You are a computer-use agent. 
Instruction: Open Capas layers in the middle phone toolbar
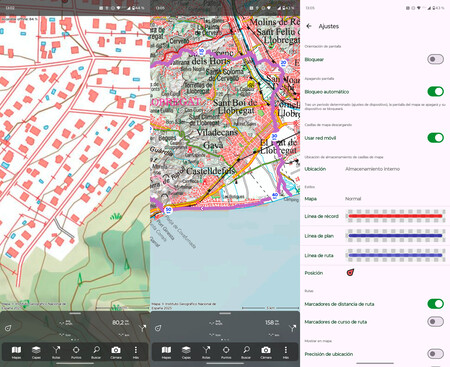click(186, 352)
